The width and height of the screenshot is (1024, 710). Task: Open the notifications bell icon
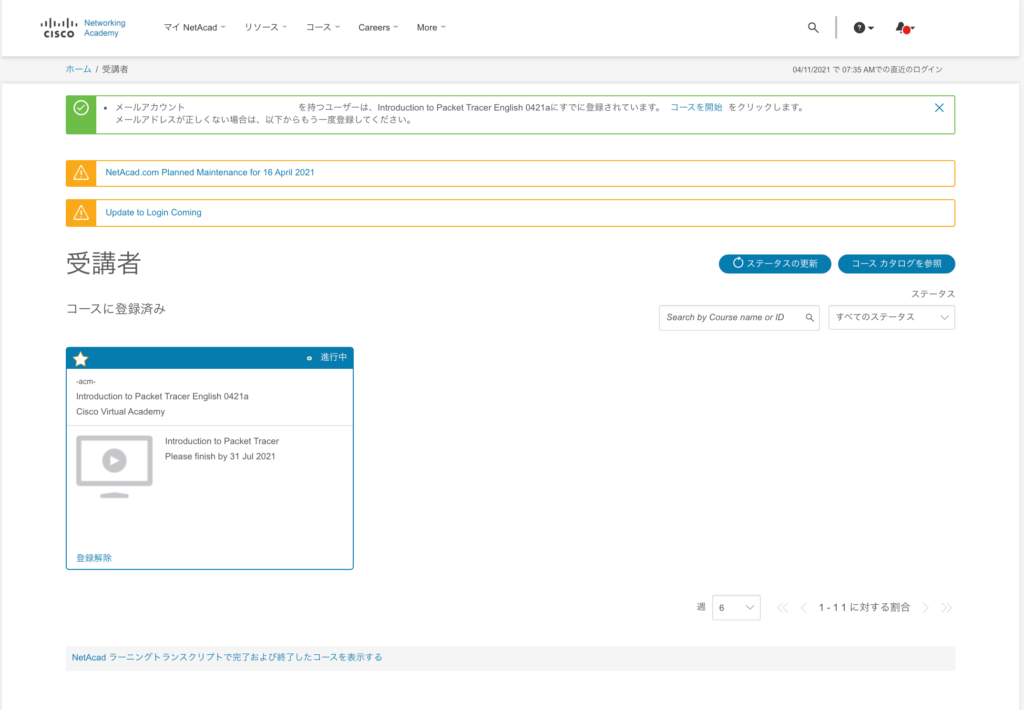904,27
